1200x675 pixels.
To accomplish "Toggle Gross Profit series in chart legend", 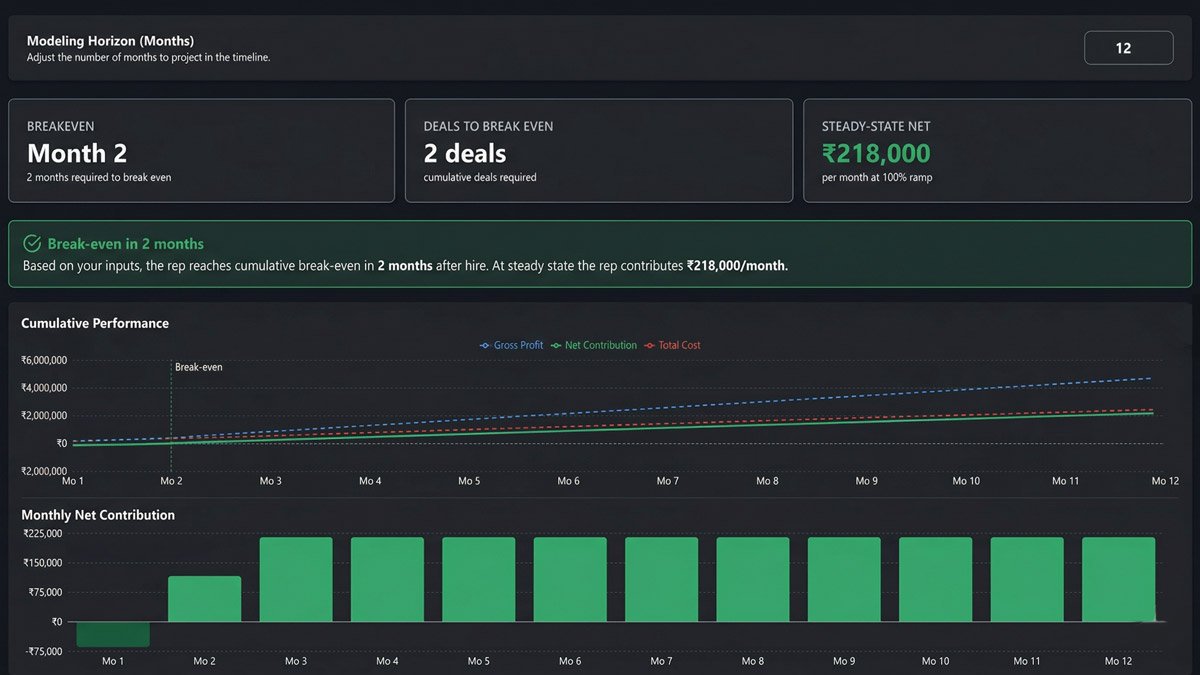I will (x=512, y=345).
